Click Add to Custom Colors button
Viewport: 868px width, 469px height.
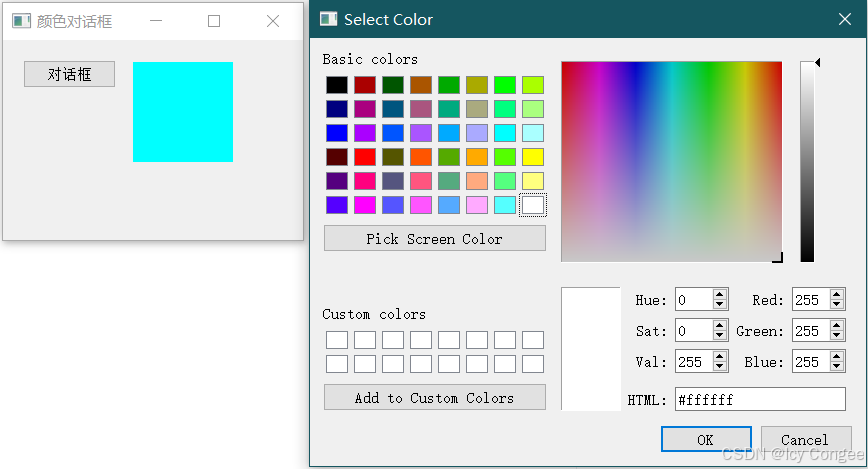point(435,397)
